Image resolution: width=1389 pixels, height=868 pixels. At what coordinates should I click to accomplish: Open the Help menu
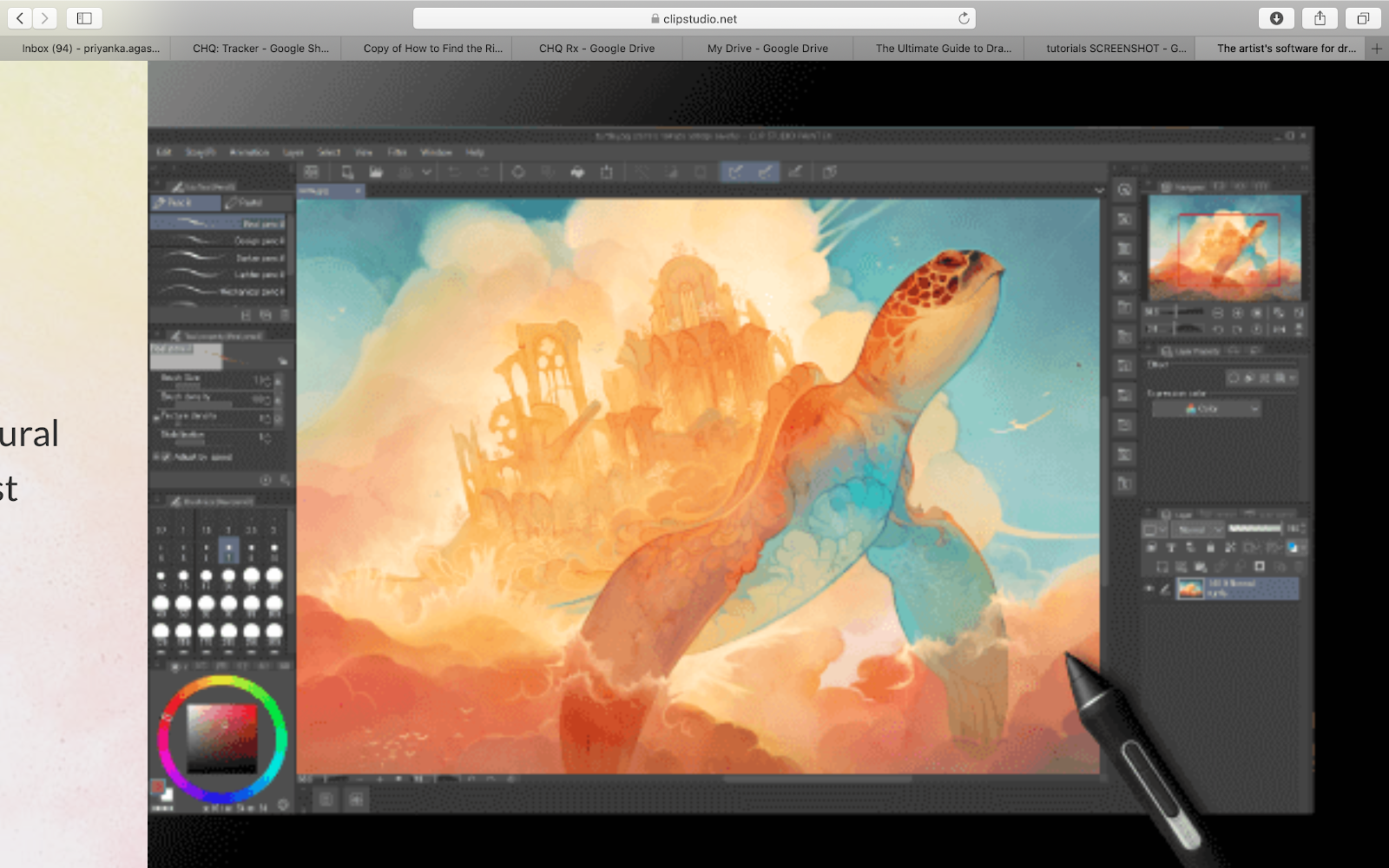click(474, 152)
